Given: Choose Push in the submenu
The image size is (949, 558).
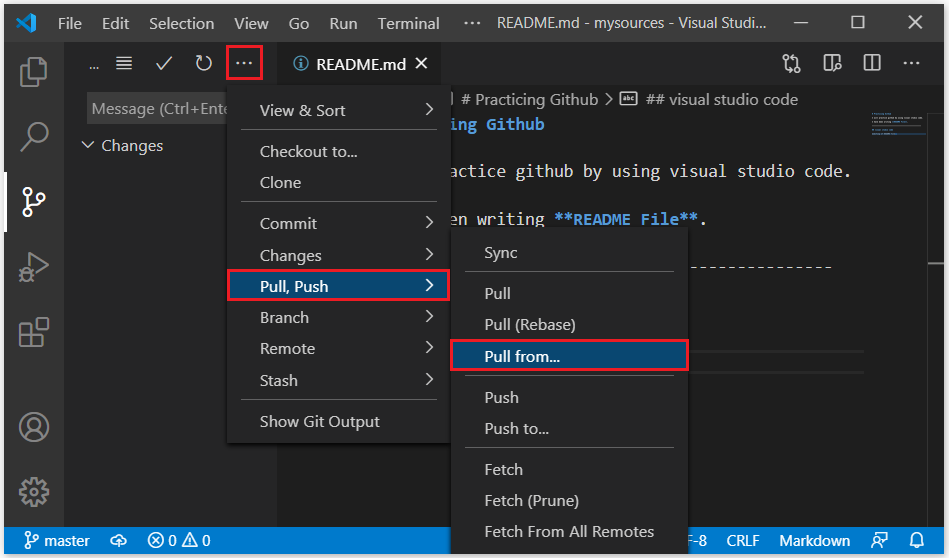Looking at the screenshot, I should point(569,398).
